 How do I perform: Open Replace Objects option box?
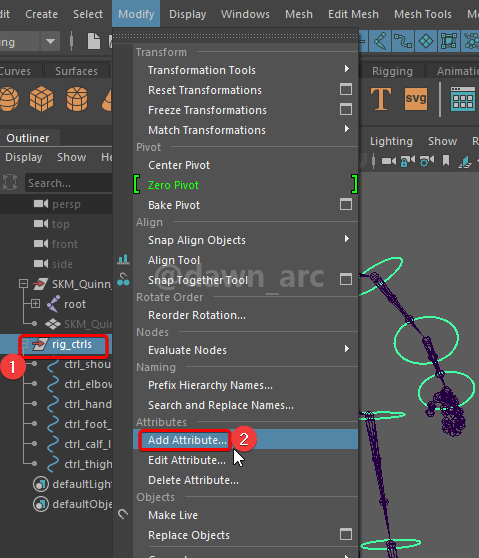346,534
